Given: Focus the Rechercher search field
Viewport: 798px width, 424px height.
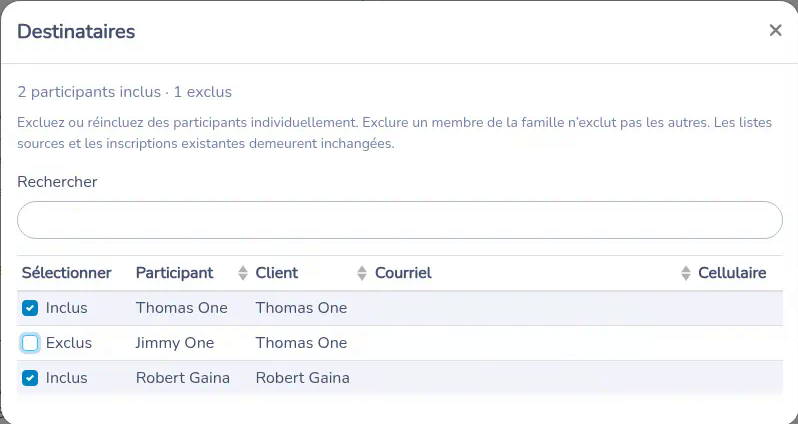Looking at the screenshot, I should point(400,220).
